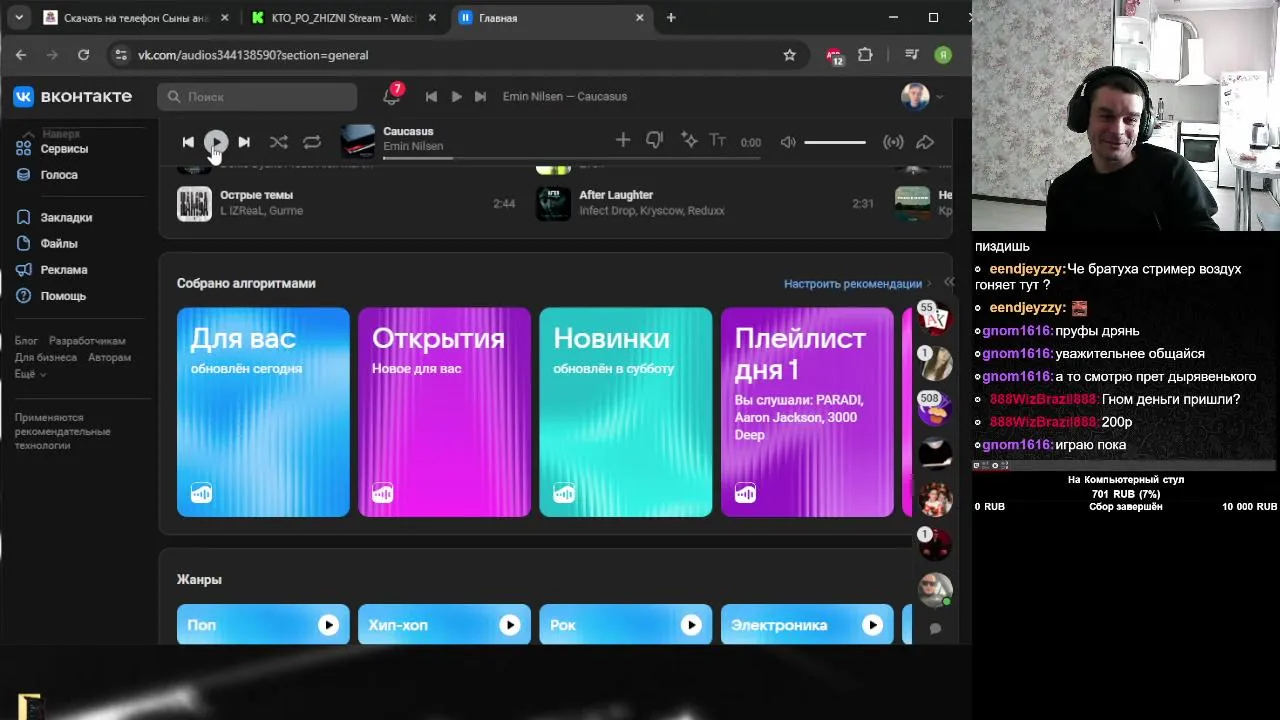Play the Электроника genre

pyautogui.click(x=872, y=625)
